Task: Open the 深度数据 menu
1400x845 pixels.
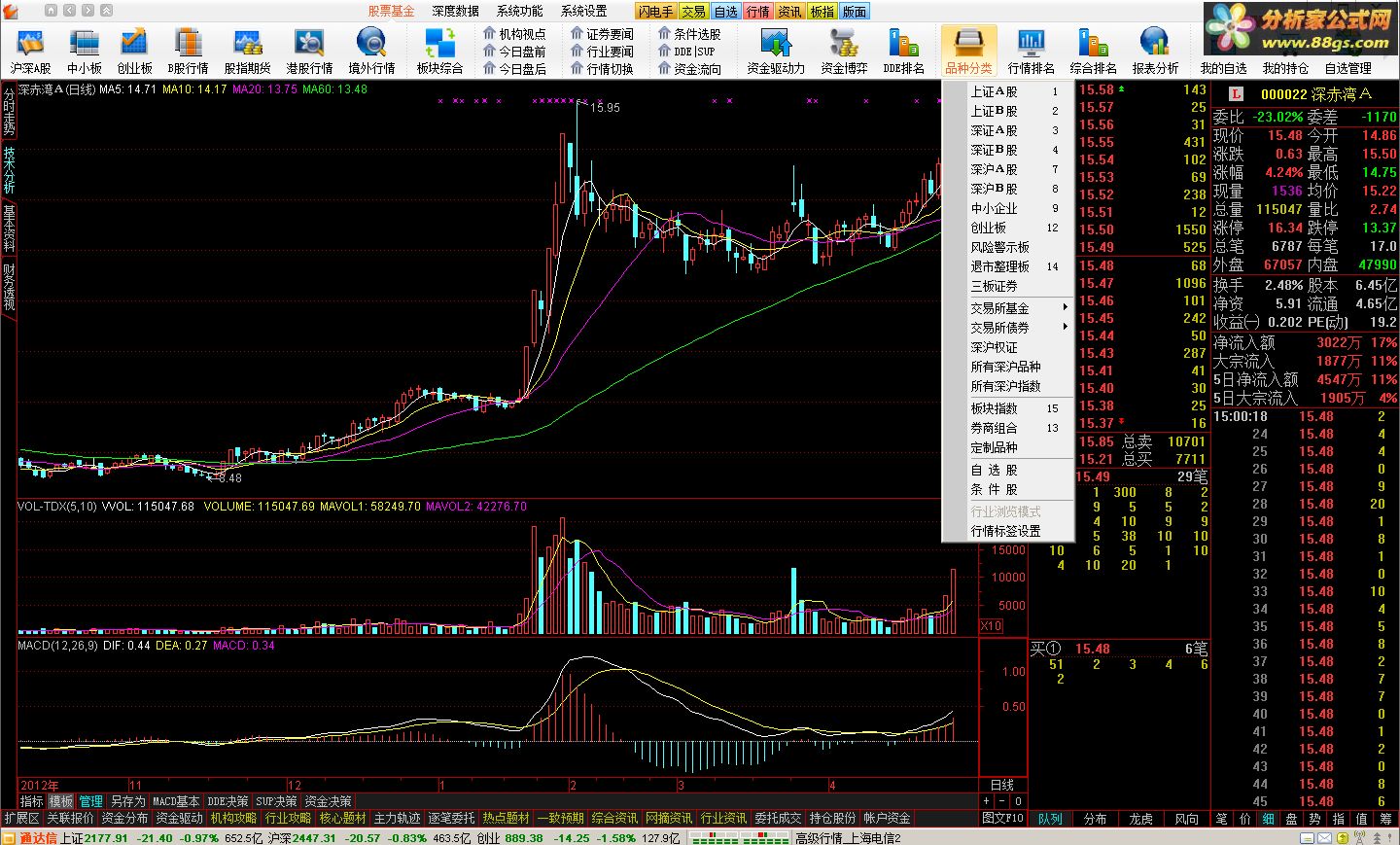Action: [x=456, y=12]
